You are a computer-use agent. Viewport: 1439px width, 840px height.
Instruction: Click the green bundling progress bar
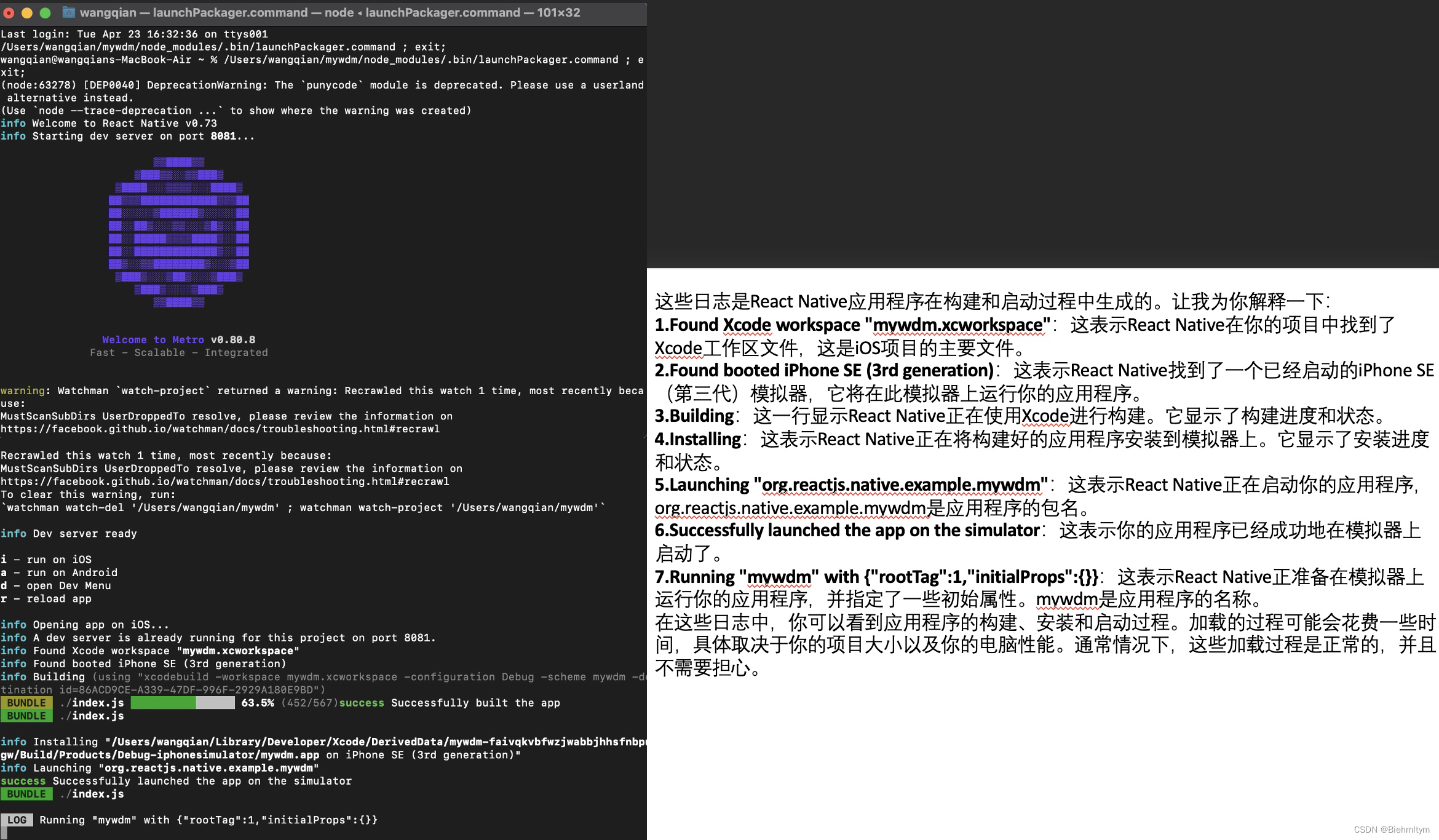tap(183, 703)
